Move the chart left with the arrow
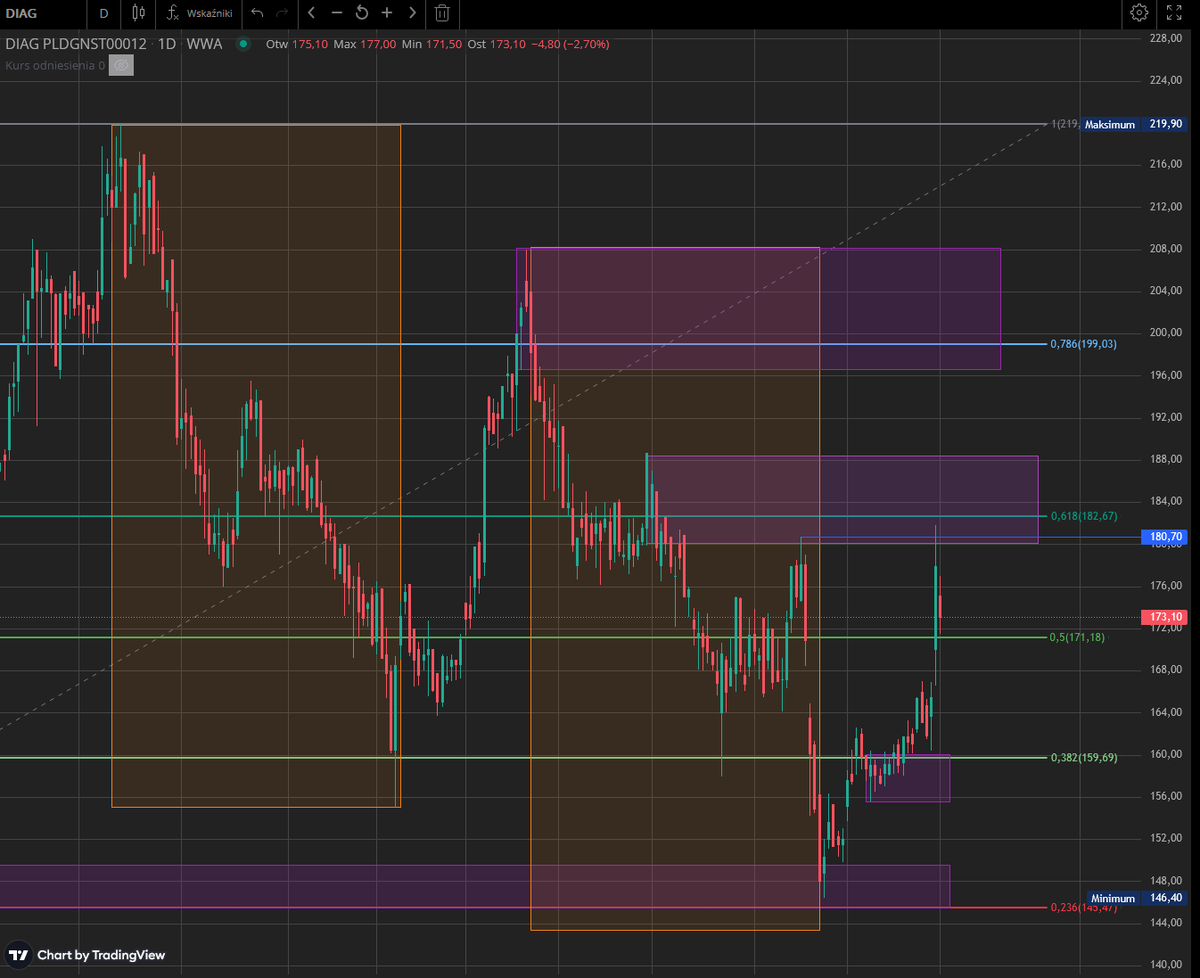Image resolution: width=1200 pixels, height=978 pixels. tap(311, 13)
